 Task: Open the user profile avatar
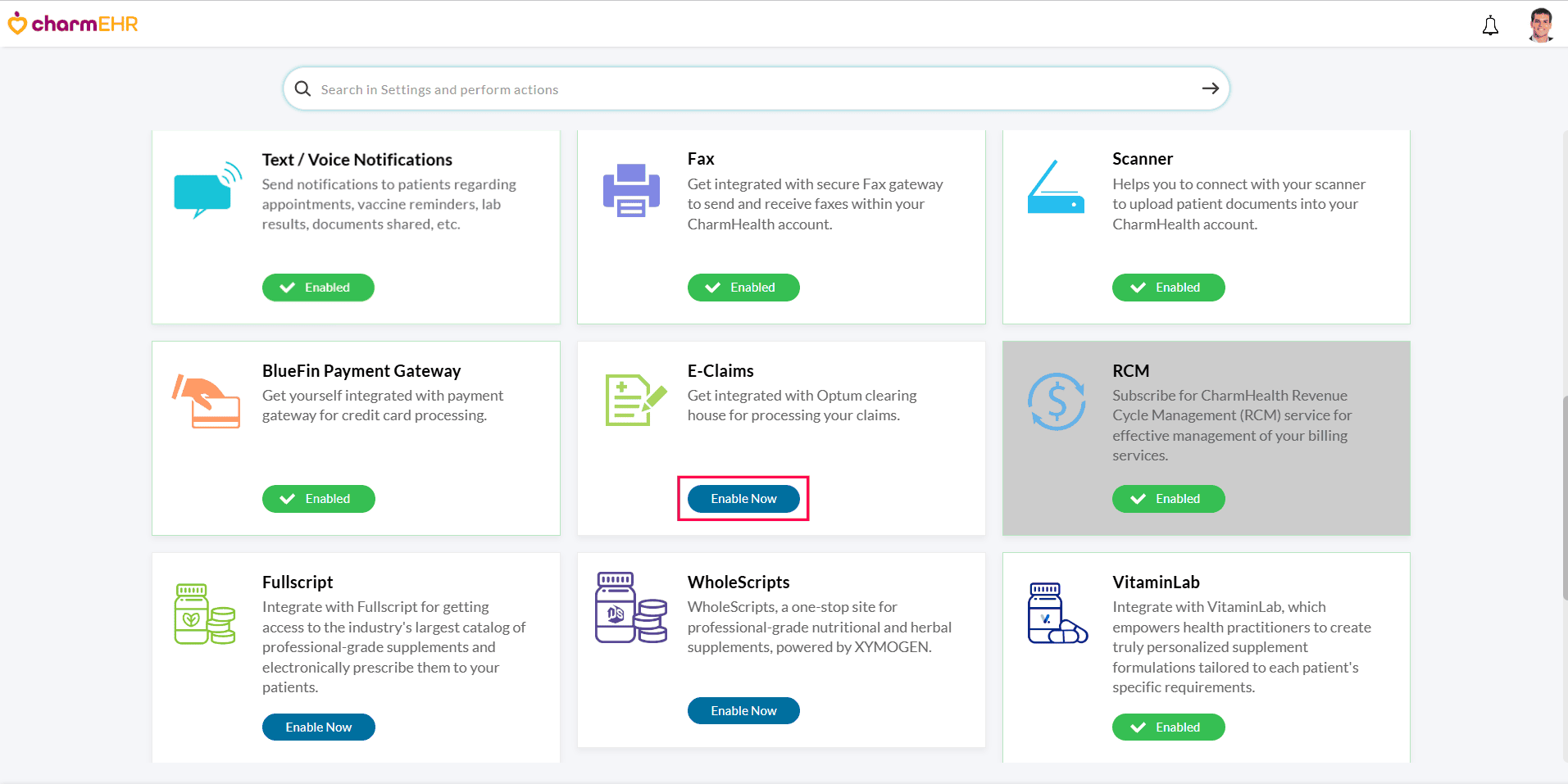tap(1540, 24)
